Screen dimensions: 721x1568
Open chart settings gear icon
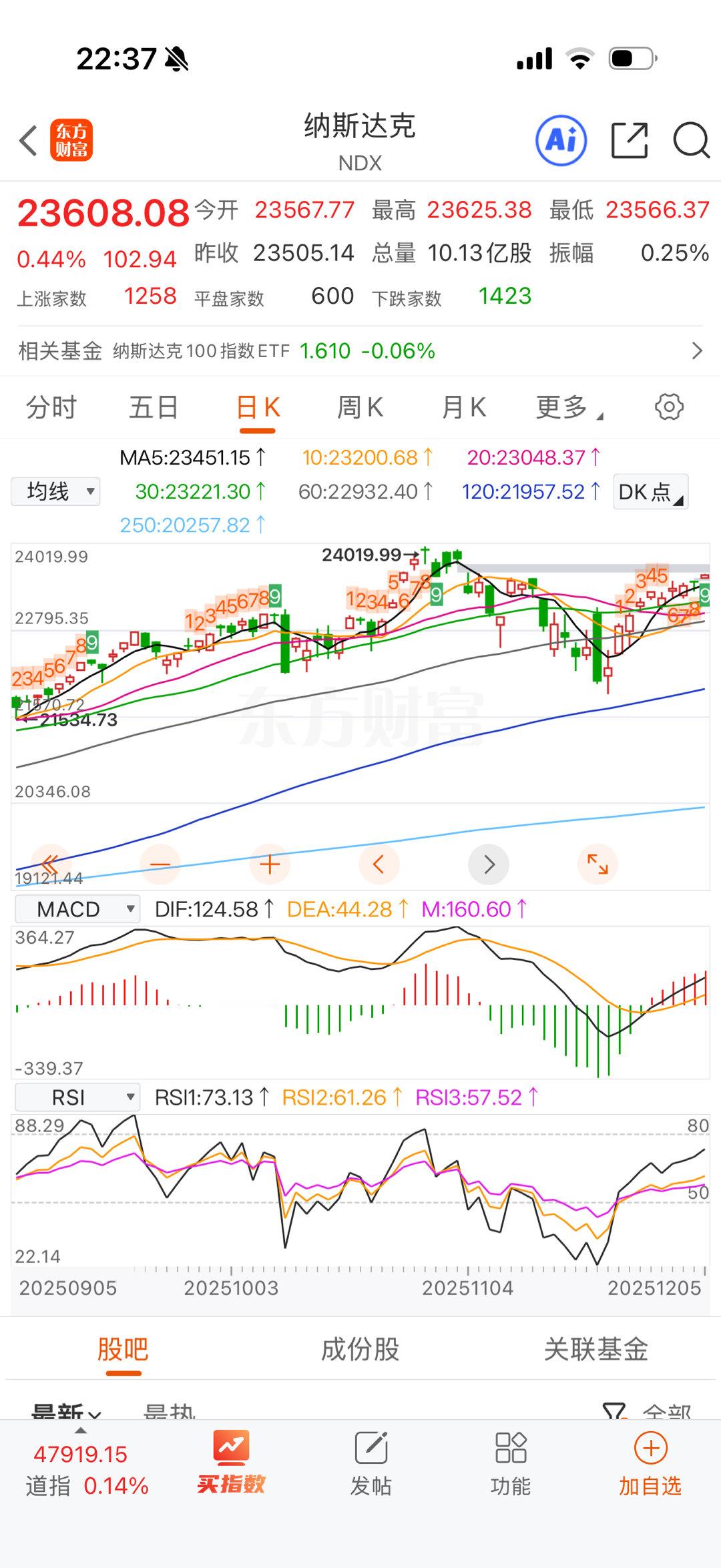tap(669, 407)
